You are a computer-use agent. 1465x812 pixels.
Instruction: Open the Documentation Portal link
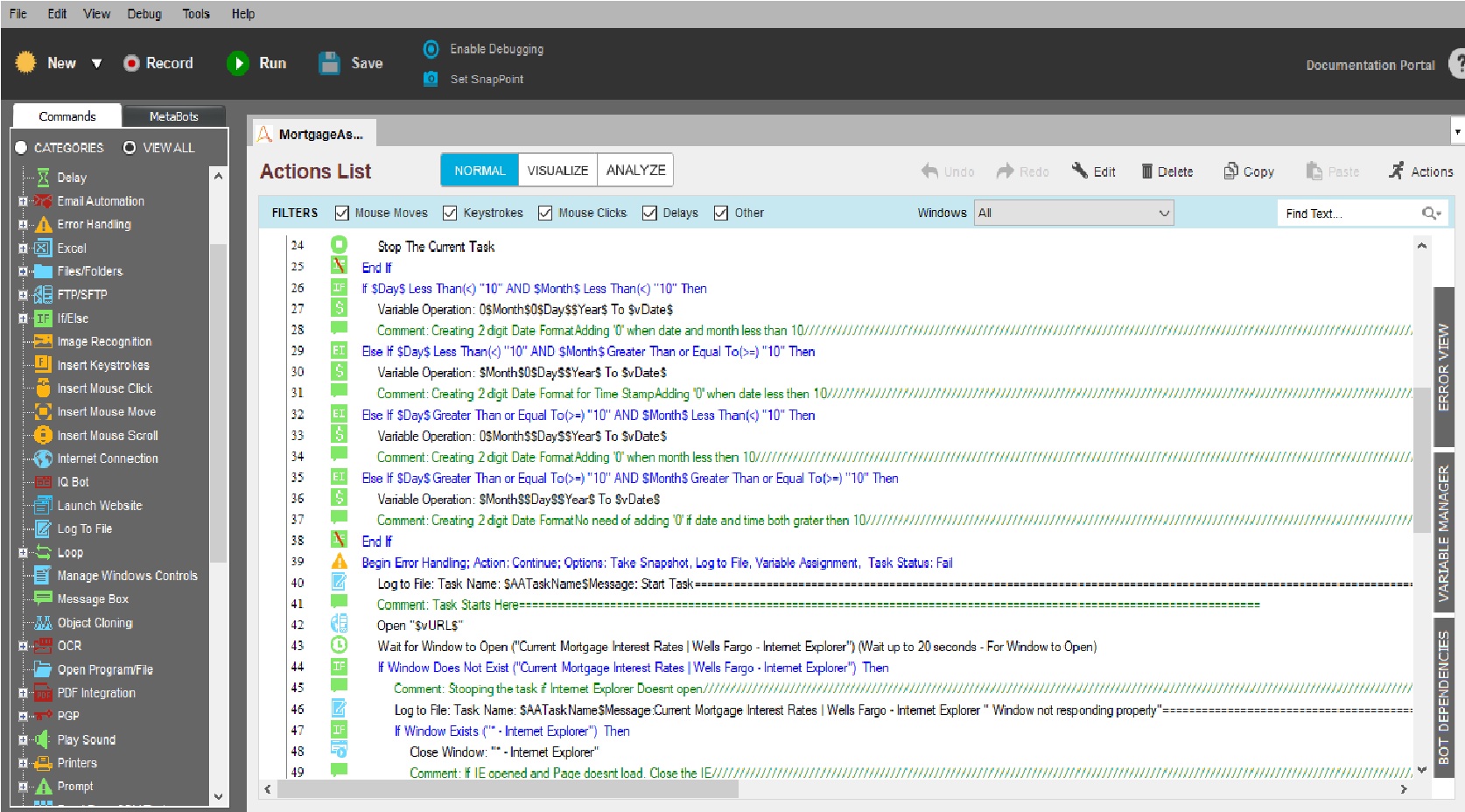pyautogui.click(x=1370, y=65)
